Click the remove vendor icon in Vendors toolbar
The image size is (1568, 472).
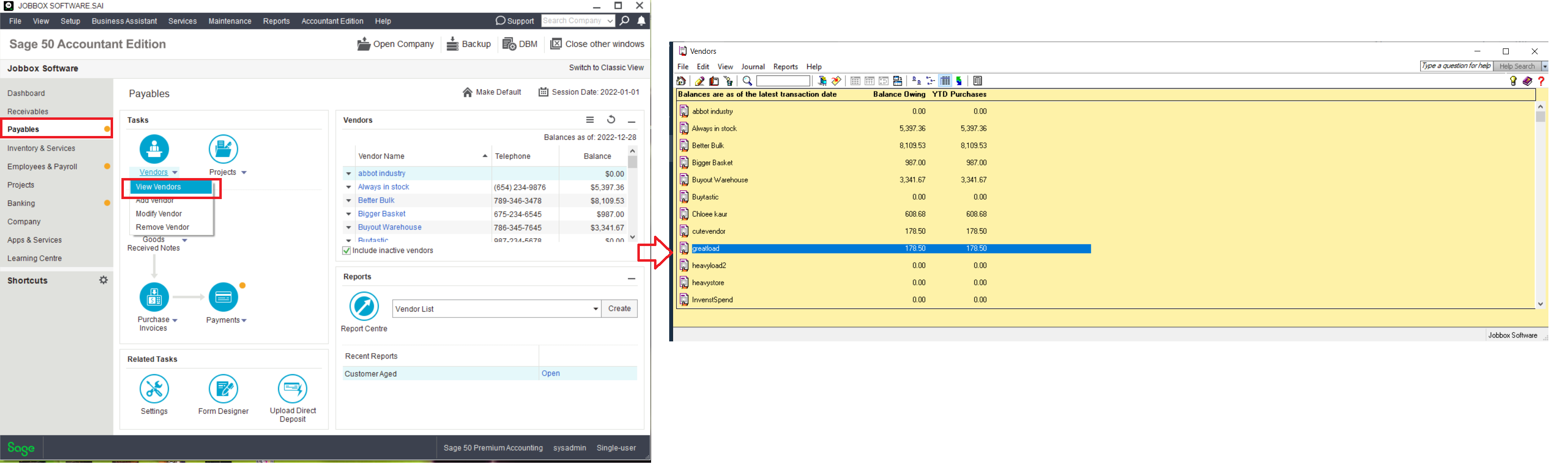[x=728, y=82]
